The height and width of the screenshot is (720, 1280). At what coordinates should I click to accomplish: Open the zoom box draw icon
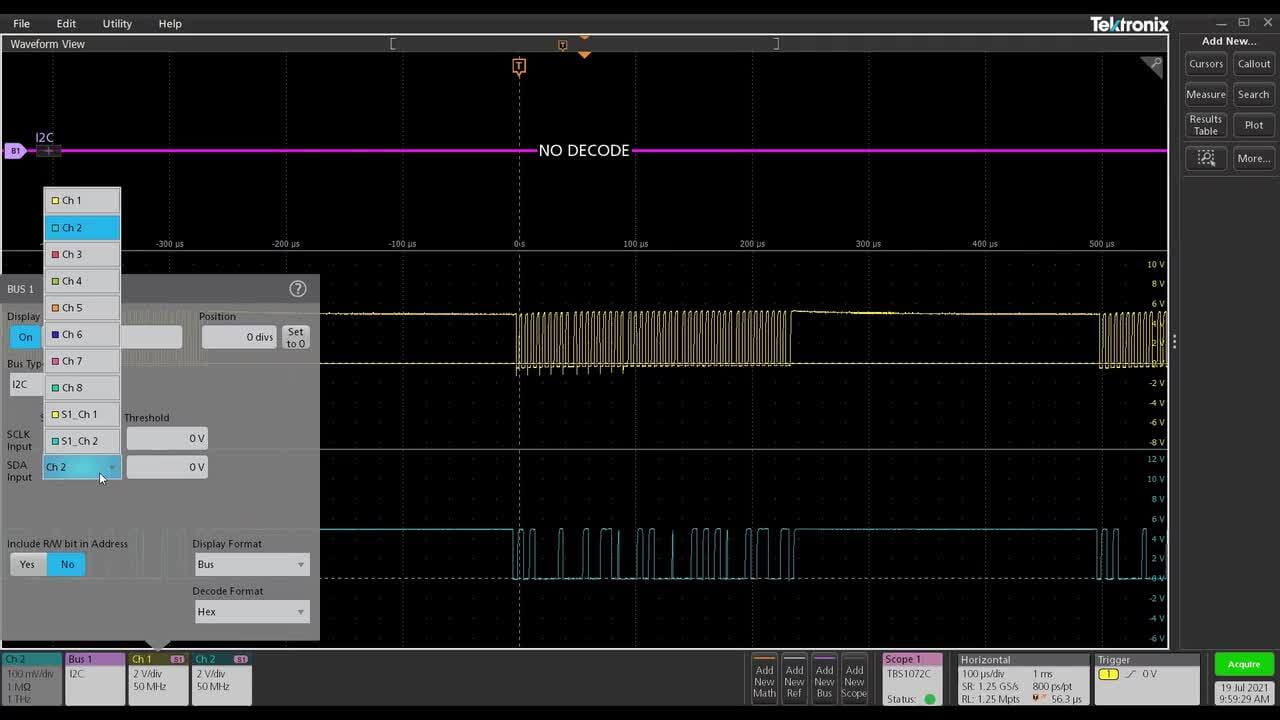click(1206, 158)
